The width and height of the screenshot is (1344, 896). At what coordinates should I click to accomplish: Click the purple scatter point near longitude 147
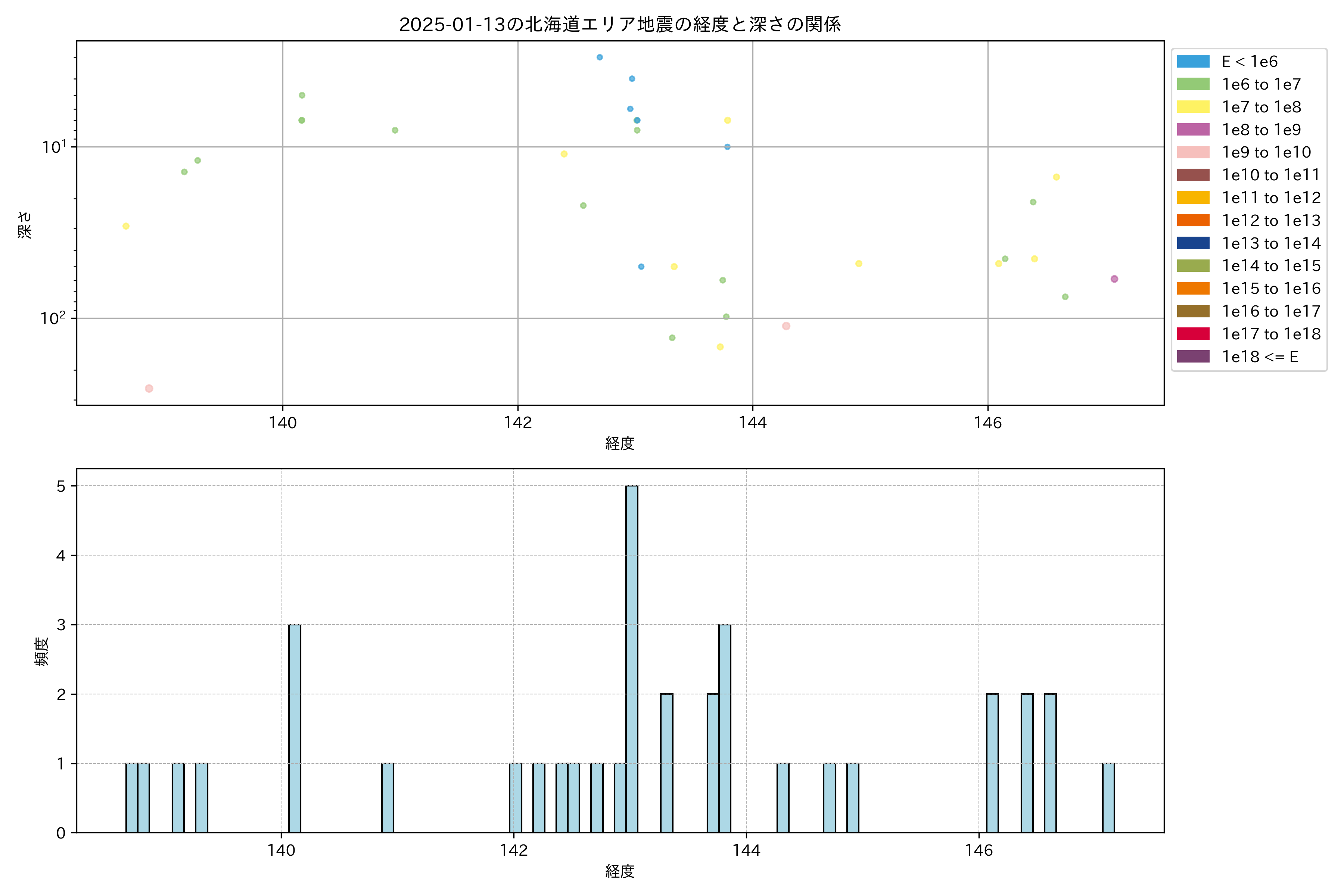1114,279
